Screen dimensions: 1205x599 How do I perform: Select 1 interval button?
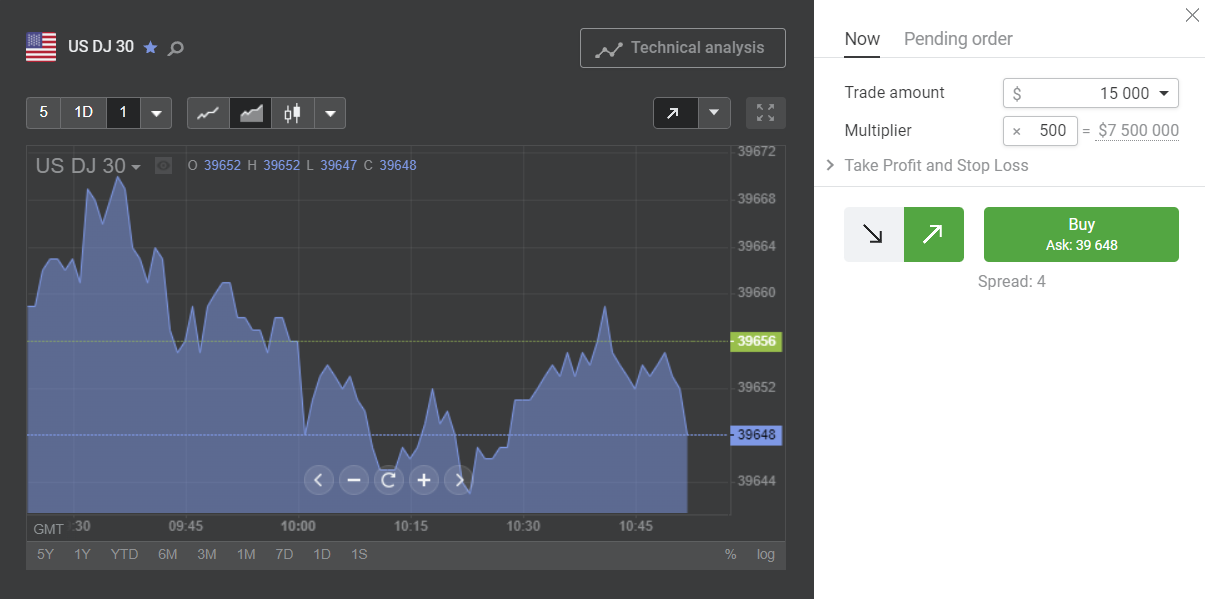(123, 113)
